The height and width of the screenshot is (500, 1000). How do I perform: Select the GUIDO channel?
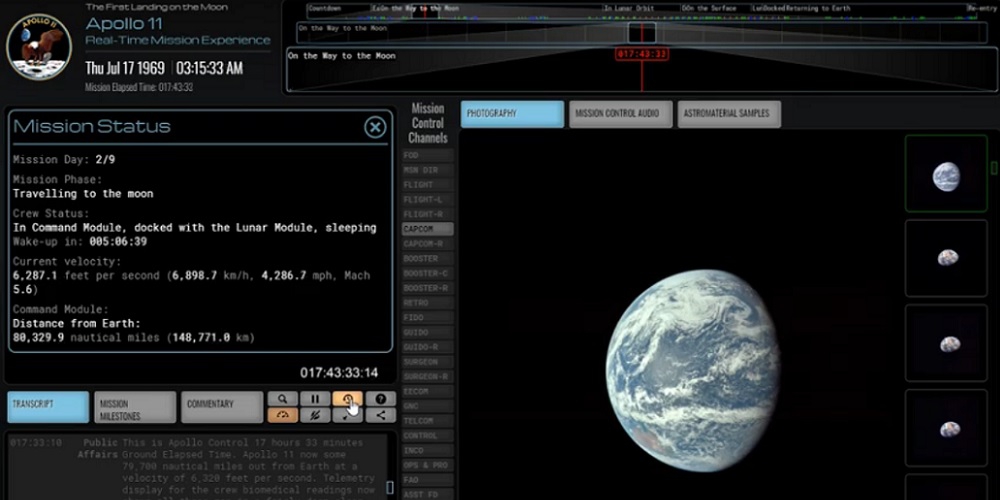pyautogui.click(x=428, y=332)
